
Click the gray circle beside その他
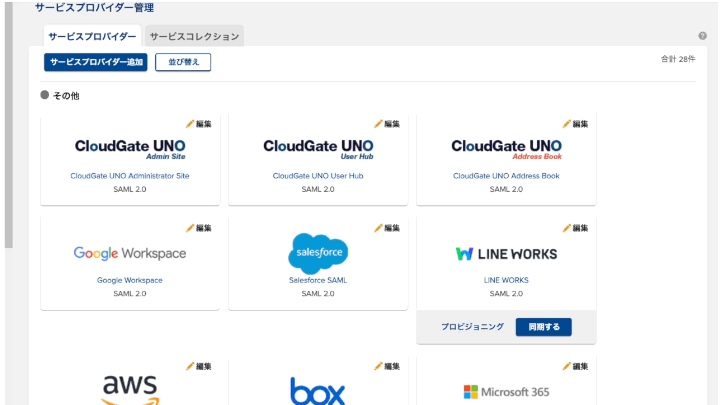(x=45, y=95)
